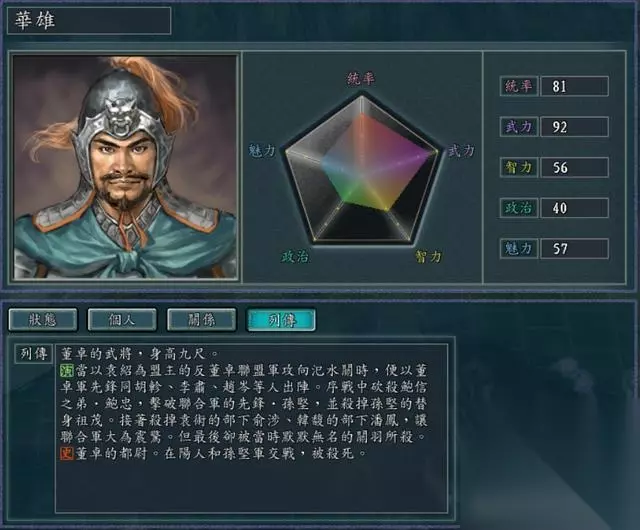Click the 華雄 name title box
Viewport: 640px width, 530px height.
[89, 20]
